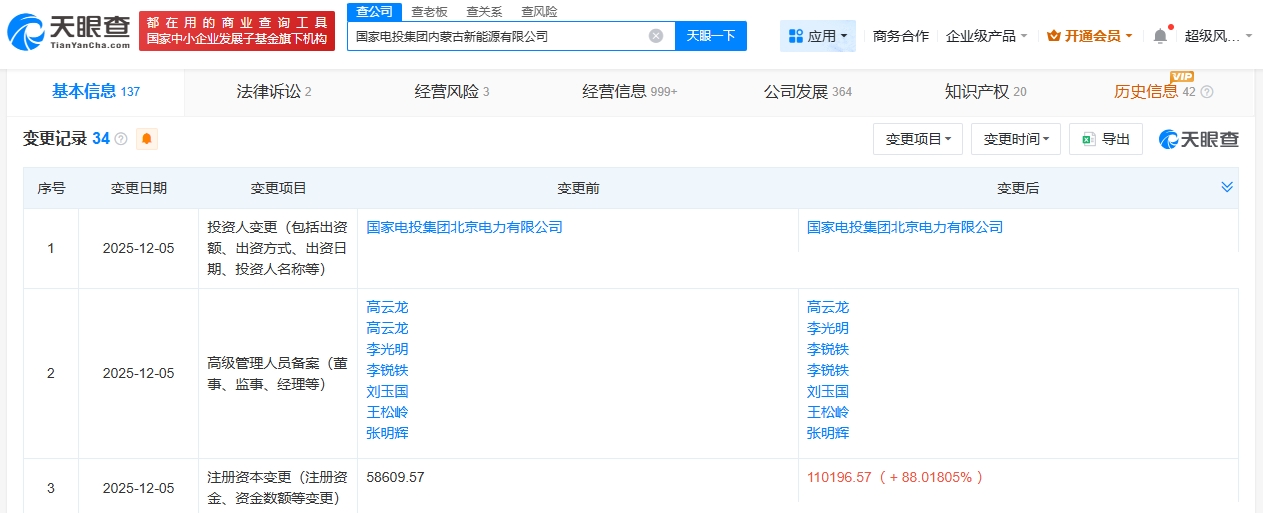The width and height of the screenshot is (1263, 513).
Task: Click into the company search input field
Action: [x=495, y=36]
